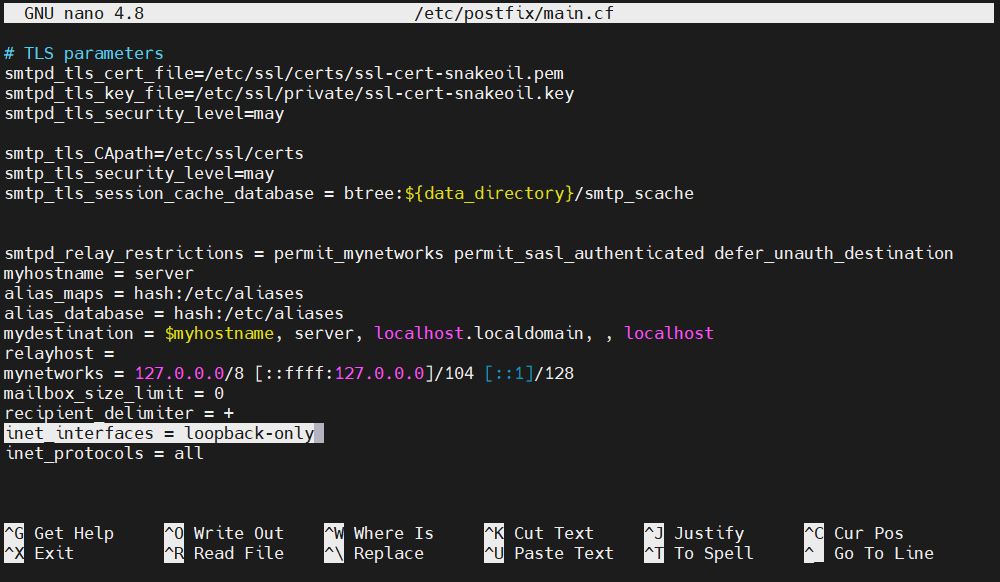Click the defer_unauth_destination value
The image size is (1000, 582).
click(834, 253)
